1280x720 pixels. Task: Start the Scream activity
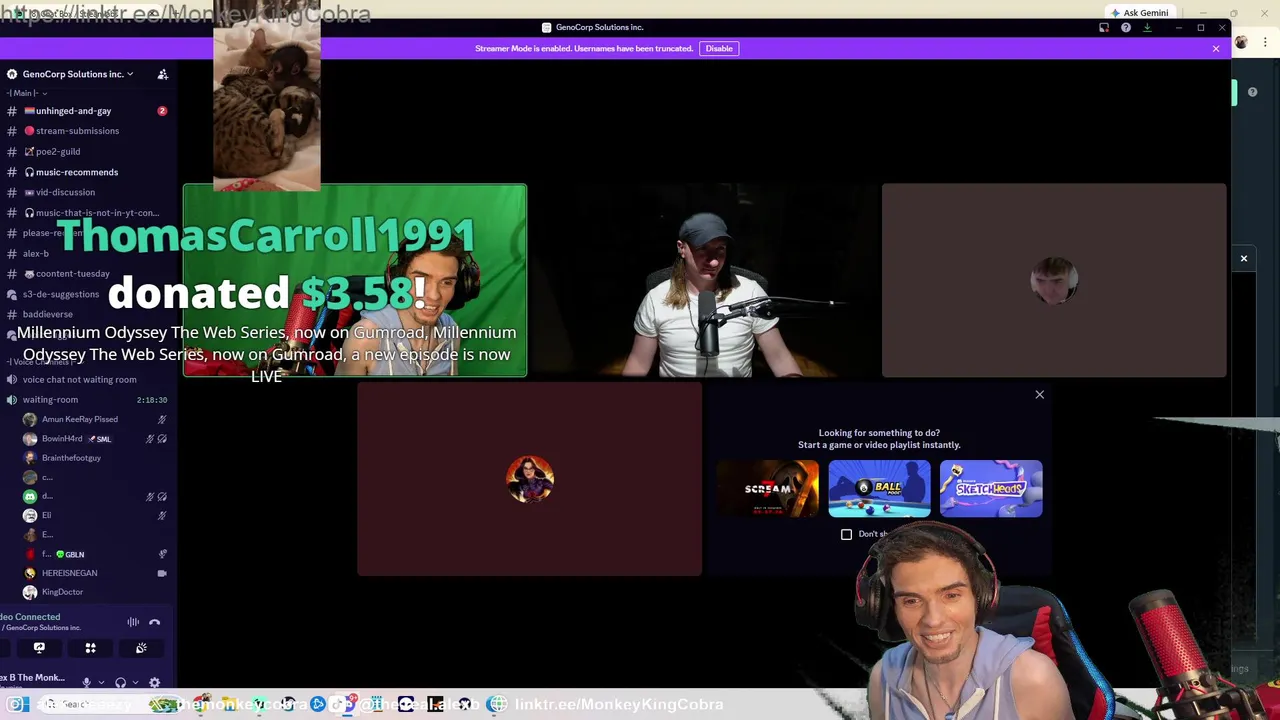coord(767,489)
